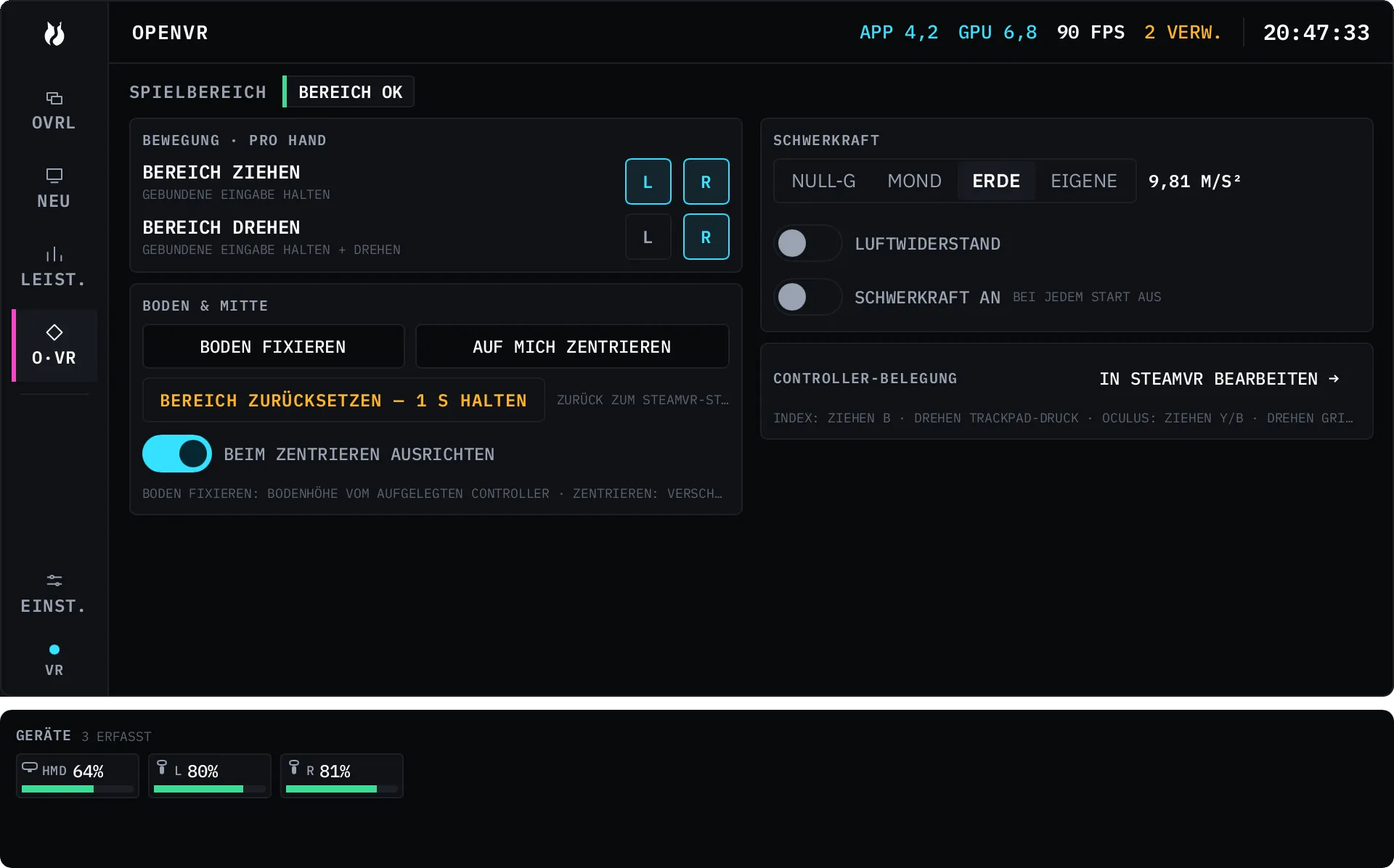Click the VR status dot indicator

(x=54, y=650)
